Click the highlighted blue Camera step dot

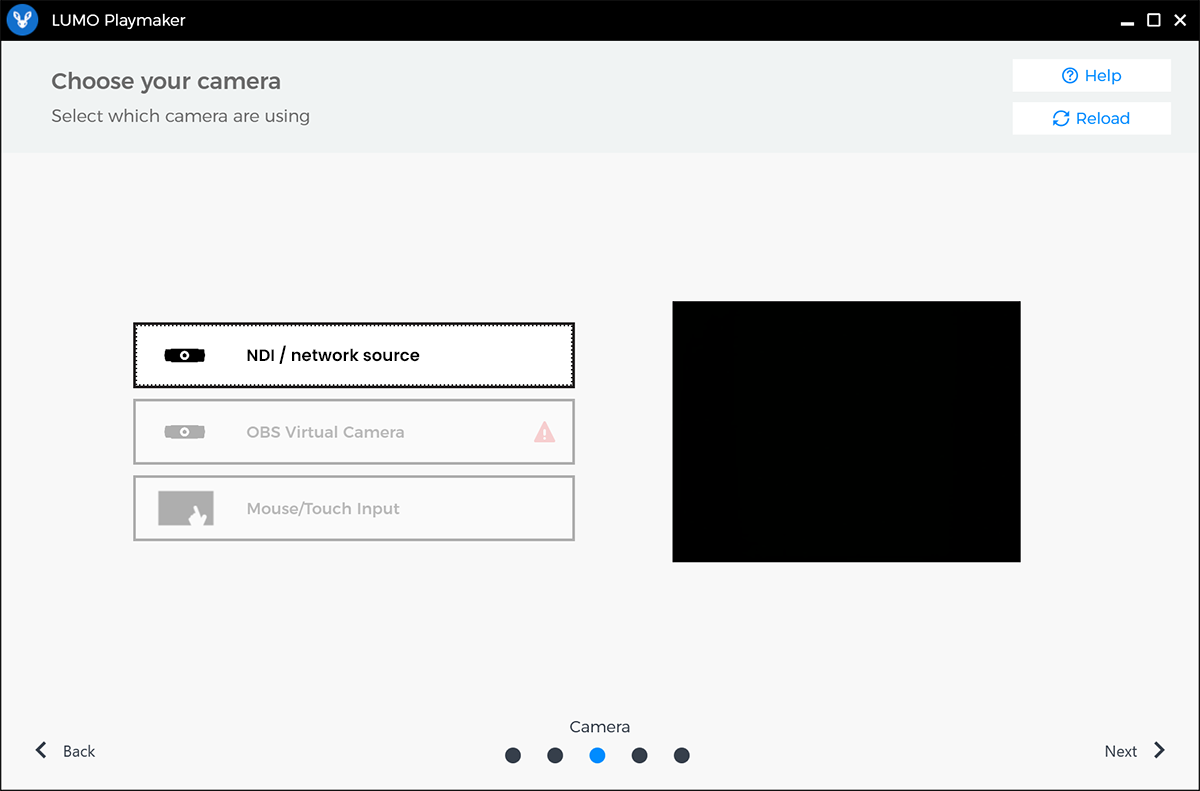(597, 756)
